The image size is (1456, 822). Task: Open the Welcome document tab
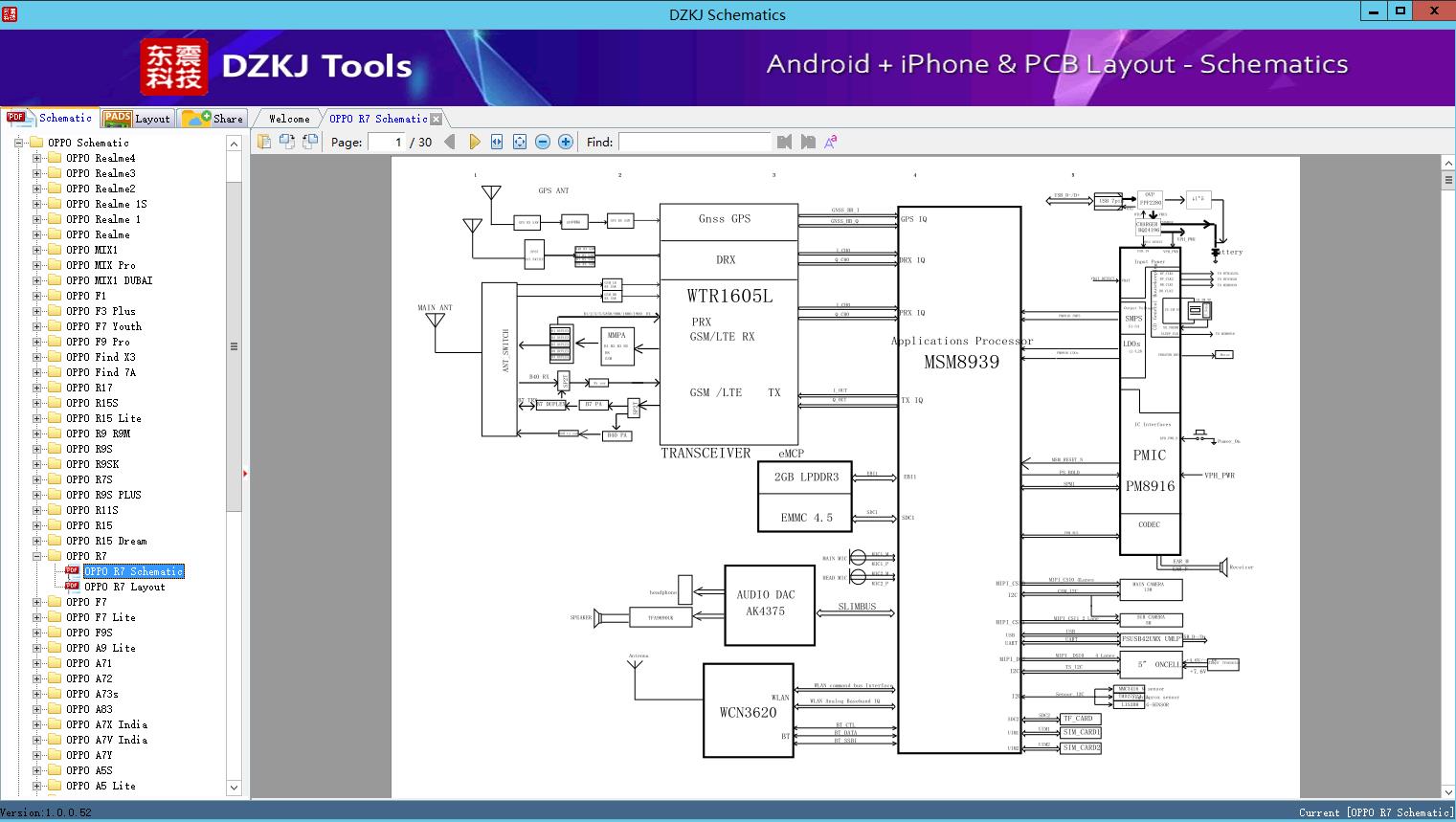289,119
